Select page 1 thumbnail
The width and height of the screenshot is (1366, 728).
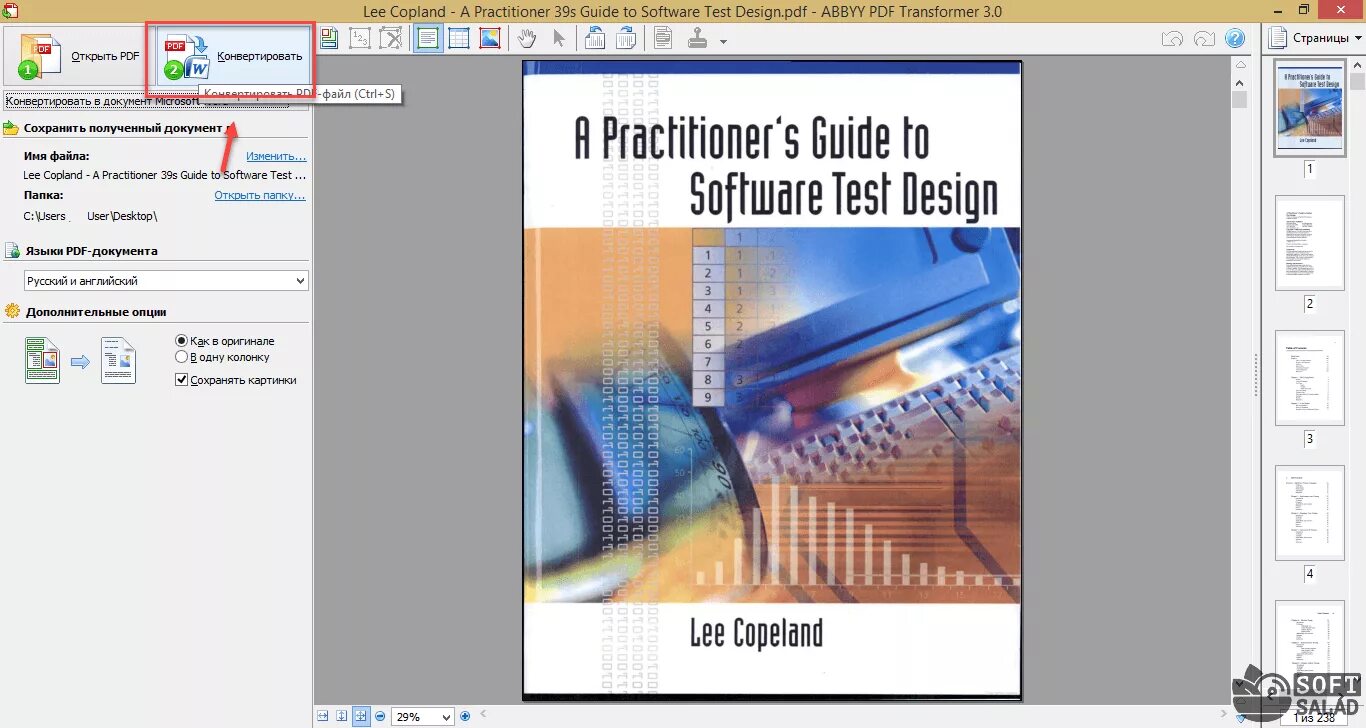pos(1309,108)
